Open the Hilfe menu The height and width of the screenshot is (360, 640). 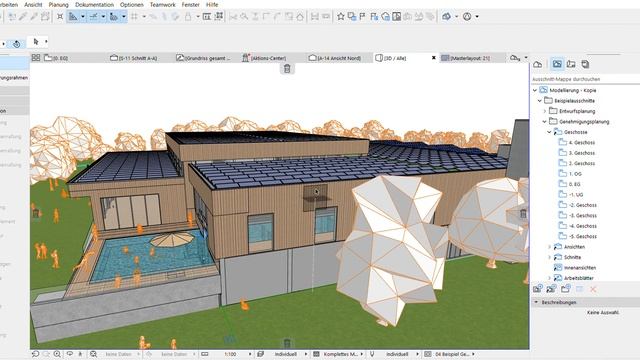(x=212, y=4)
